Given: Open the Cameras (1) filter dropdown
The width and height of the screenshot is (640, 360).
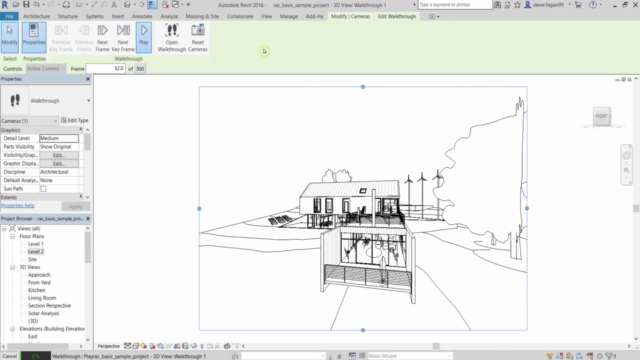Looking at the screenshot, I should pos(29,121).
